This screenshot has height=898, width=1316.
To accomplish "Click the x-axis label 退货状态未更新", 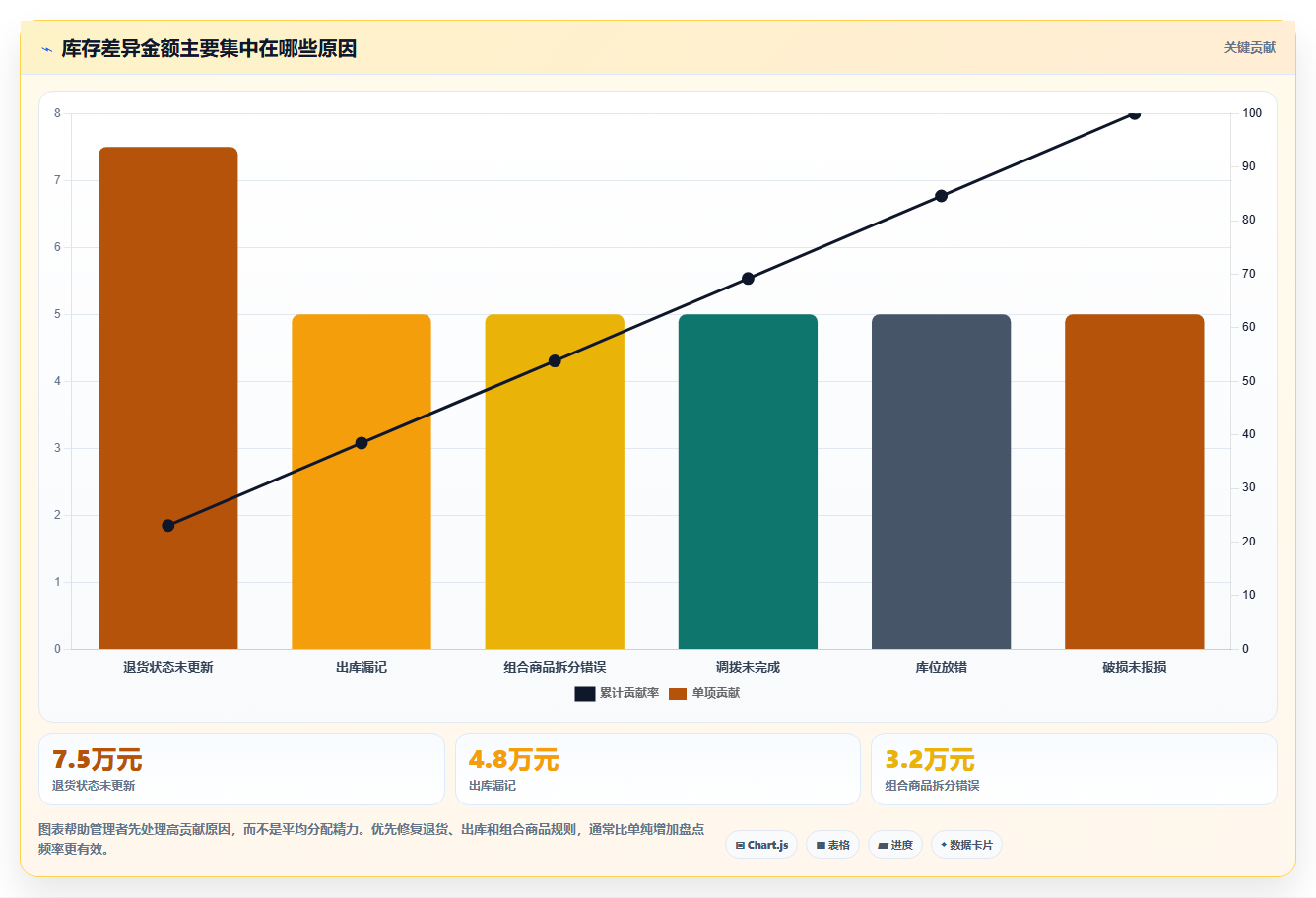I will 168,667.
